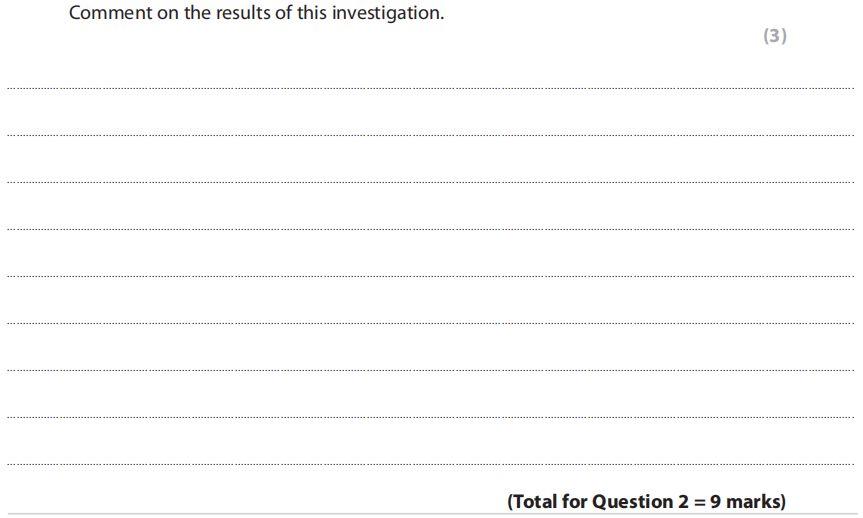
Task: Click the solid rule below the total
Action: point(430,514)
